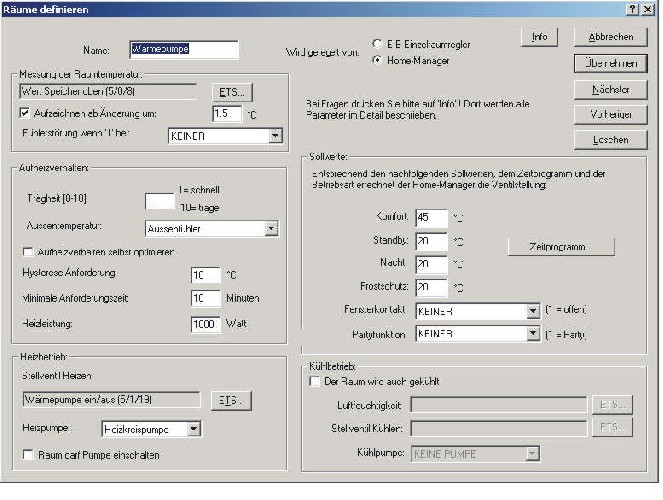The width and height of the screenshot is (663, 500).
Task: Enable 'Aufheizverhalten selbst optimieren' checkbox
Action: (x=27, y=252)
